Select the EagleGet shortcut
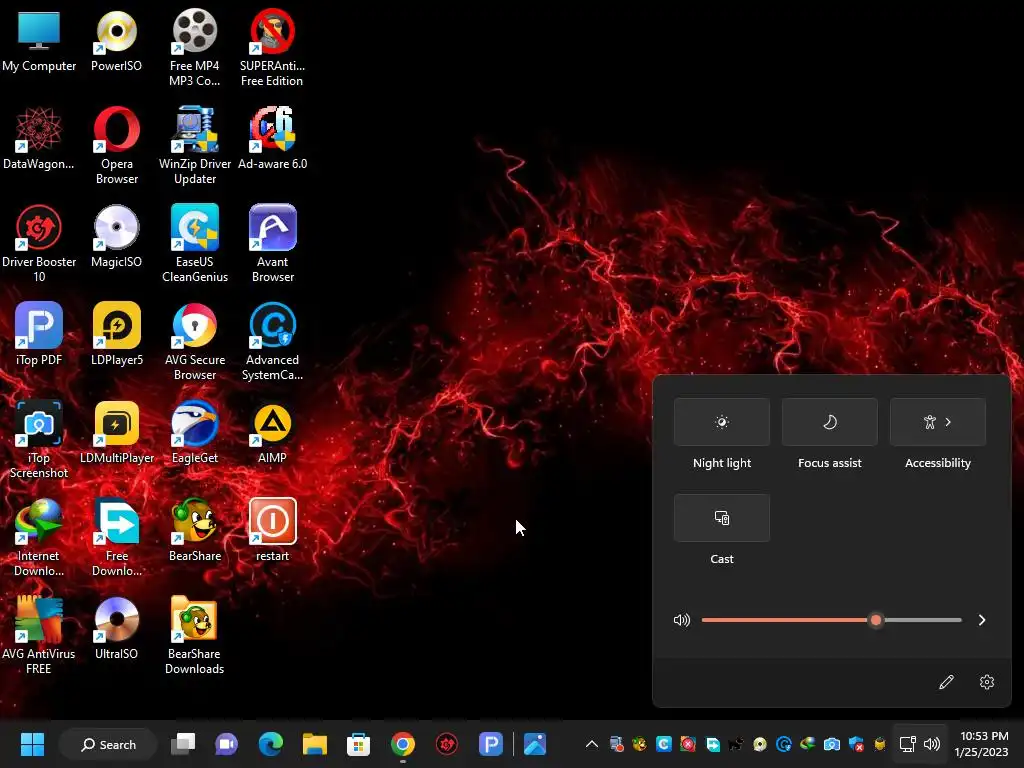 [195, 432]
